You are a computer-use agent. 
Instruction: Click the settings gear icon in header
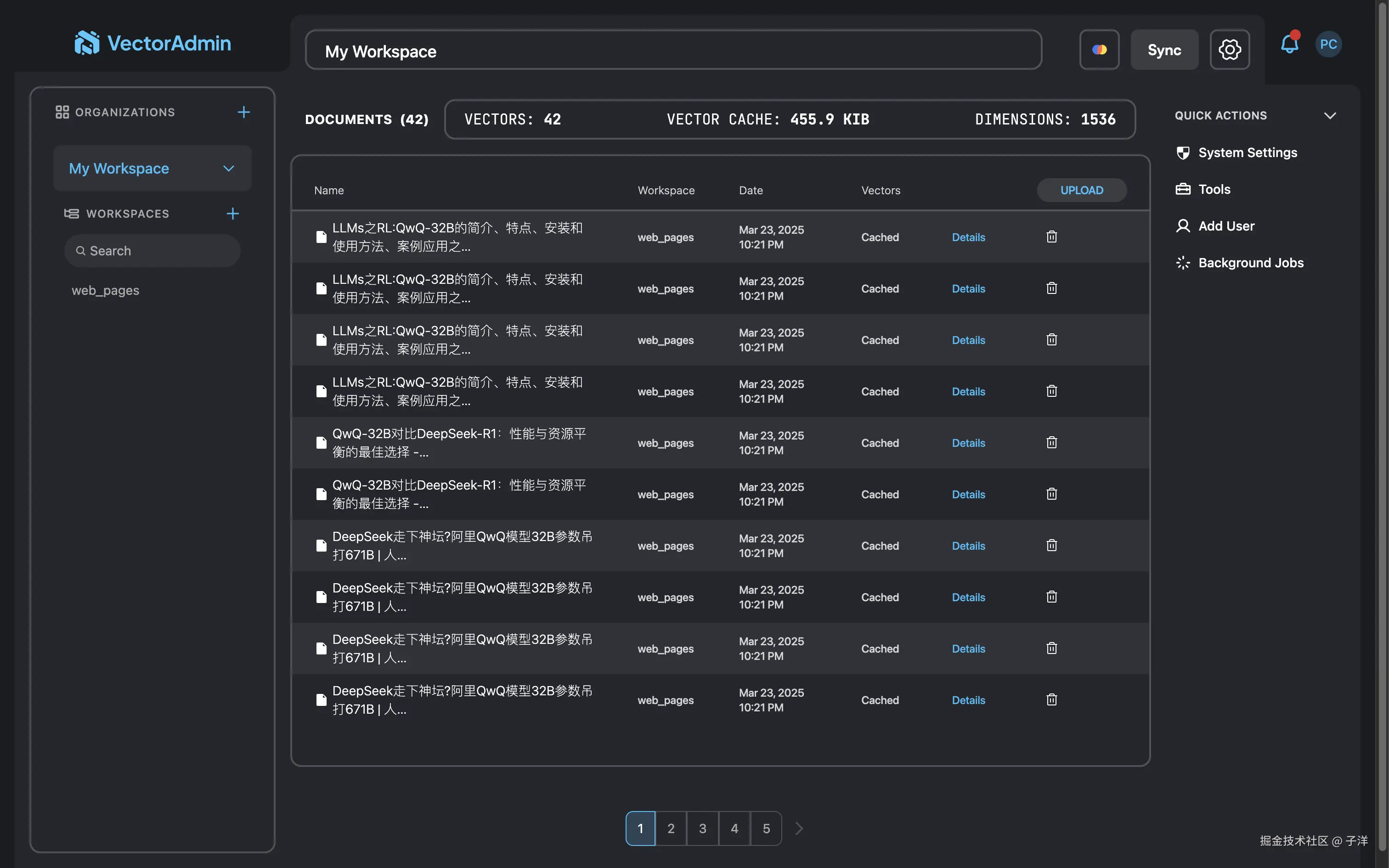pos(1230,50)
